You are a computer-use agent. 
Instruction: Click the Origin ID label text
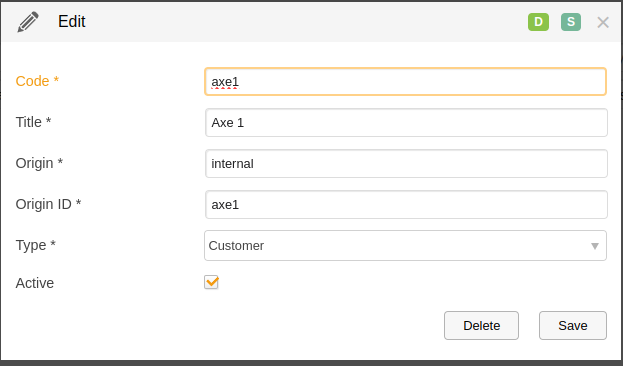[48, 204]
